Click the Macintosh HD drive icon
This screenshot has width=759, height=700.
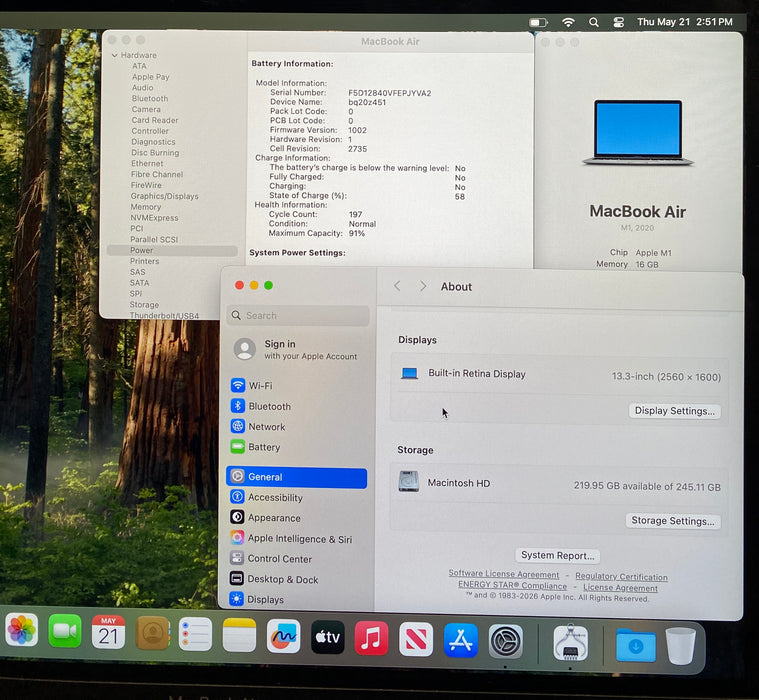(409, 481)
